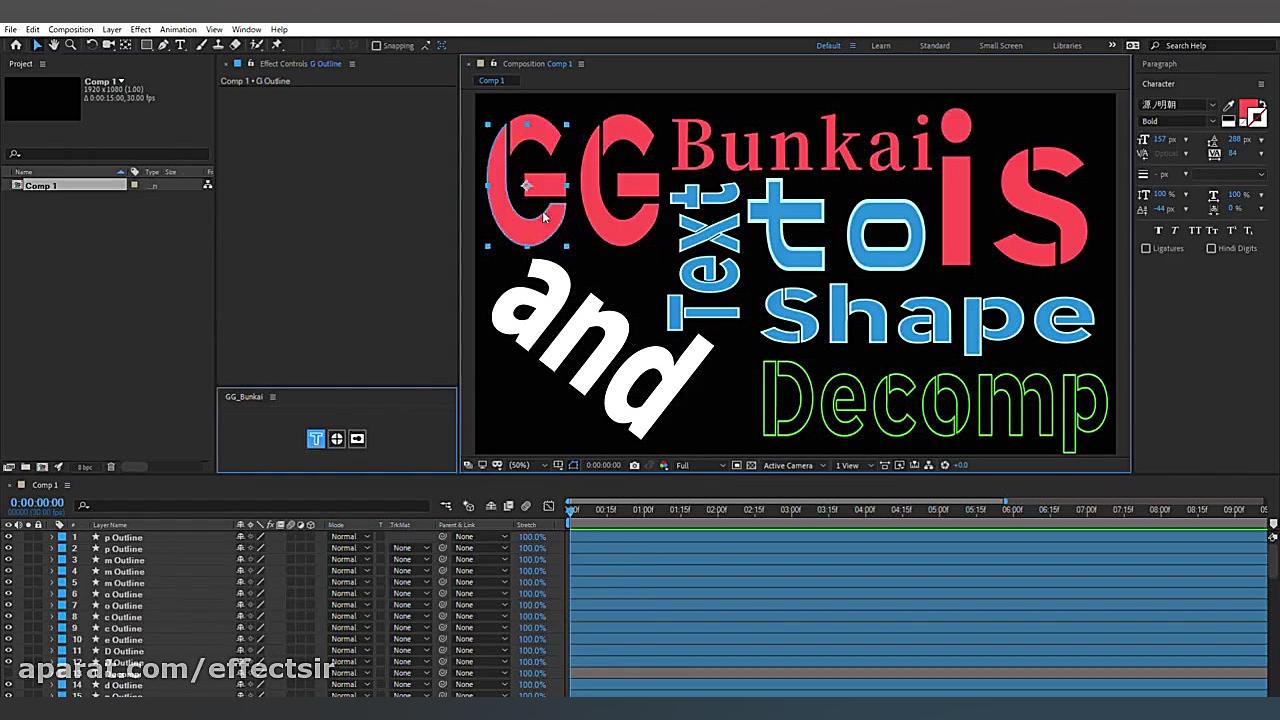Viewport: 1280px width, 720px height.
Task: Select the Horizontal Type tool
Action: coord(179,45)
